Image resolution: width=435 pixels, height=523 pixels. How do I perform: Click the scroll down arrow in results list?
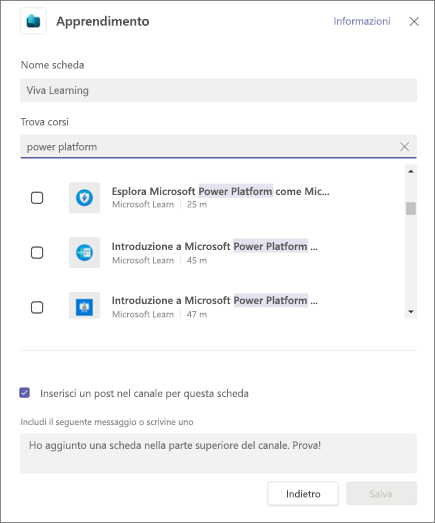[411, 312]
